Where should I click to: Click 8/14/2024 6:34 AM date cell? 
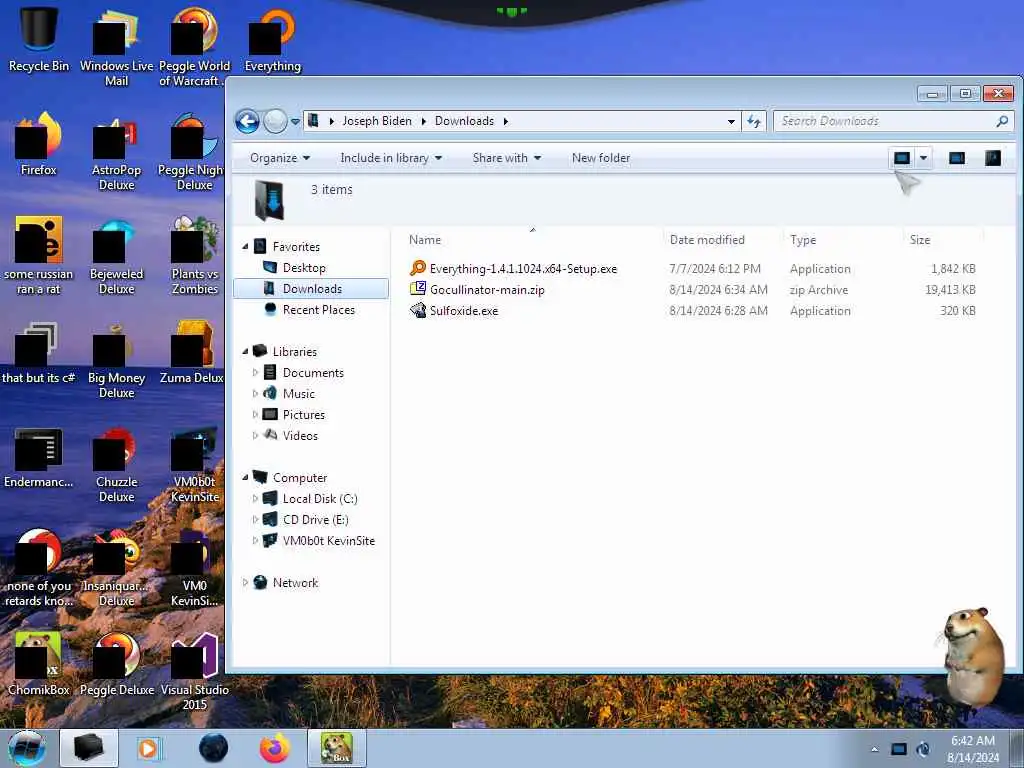click(718, 290)
